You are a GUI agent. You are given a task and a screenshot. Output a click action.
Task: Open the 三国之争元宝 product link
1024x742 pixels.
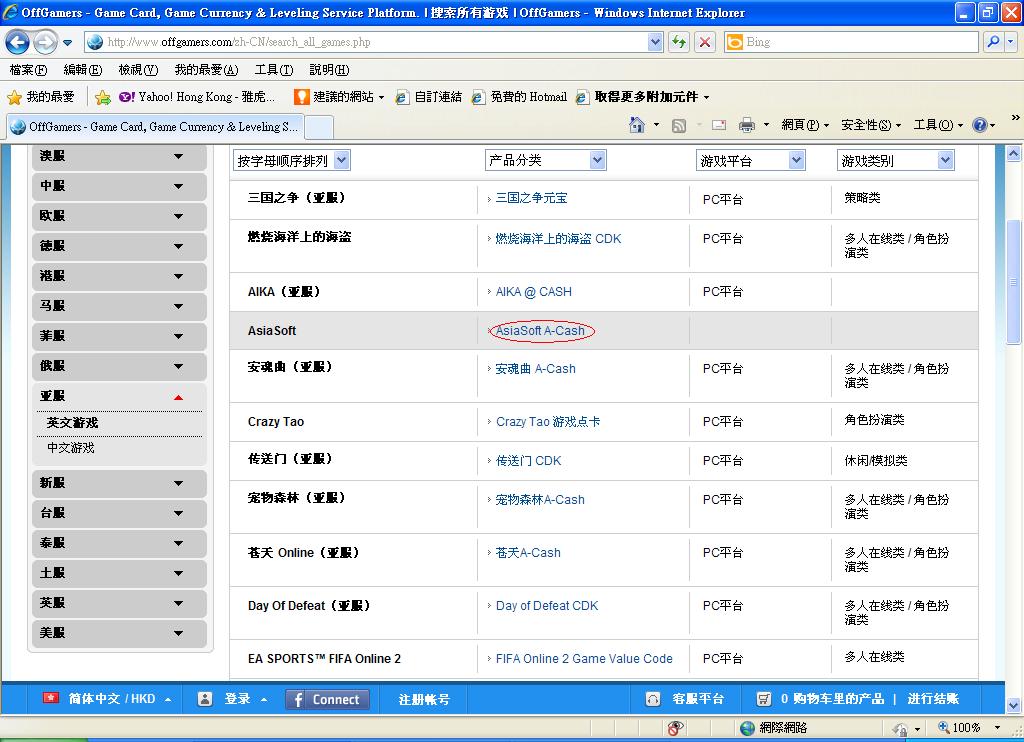(x=531, y=198)
